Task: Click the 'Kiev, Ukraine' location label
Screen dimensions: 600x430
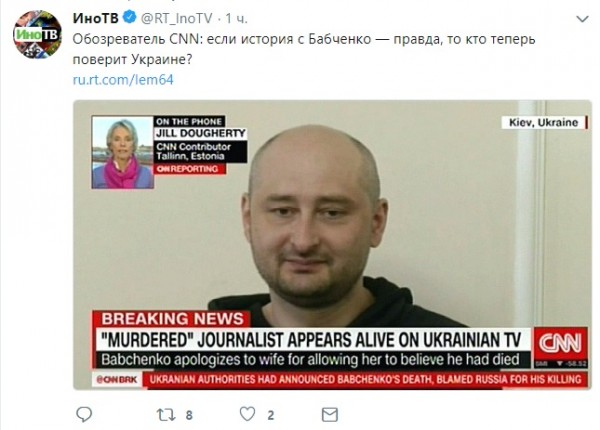Action: pos(544,122)
